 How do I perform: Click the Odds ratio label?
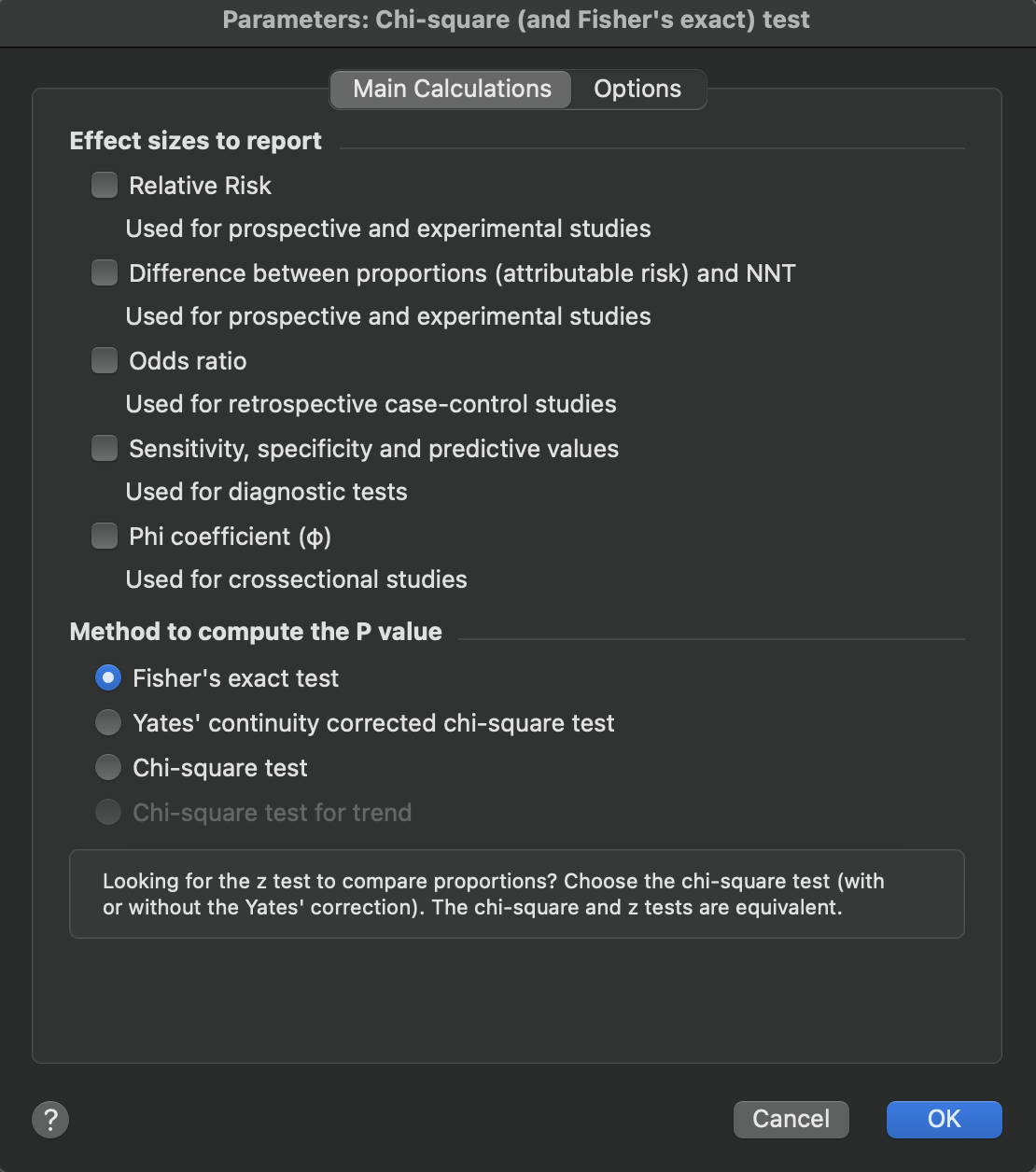(x=188, y=361)
